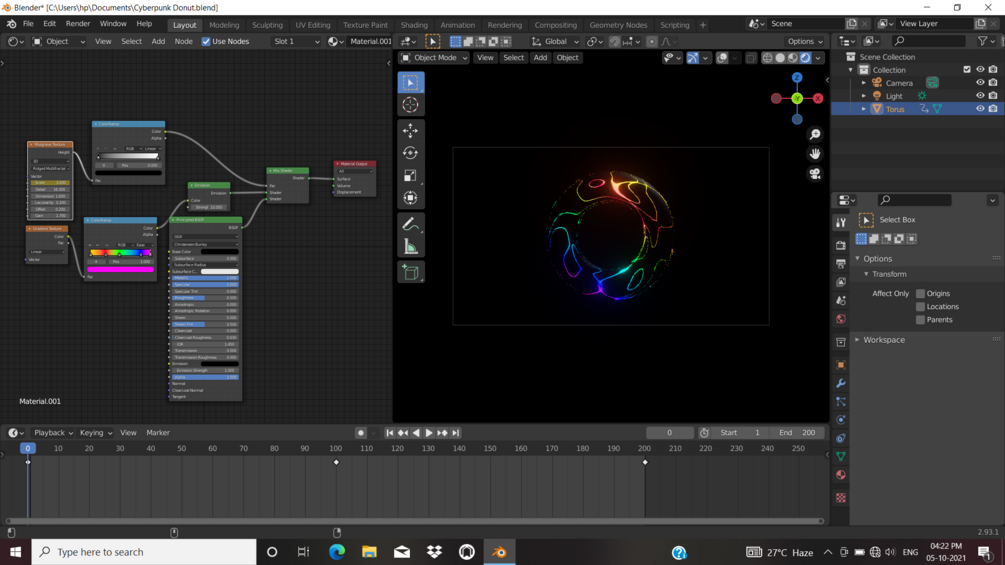The width and height of the screenshot is (1005, 565).
Task: Click the magenta color swatch in ColorRamp node
Action: [x=120, y=270]
